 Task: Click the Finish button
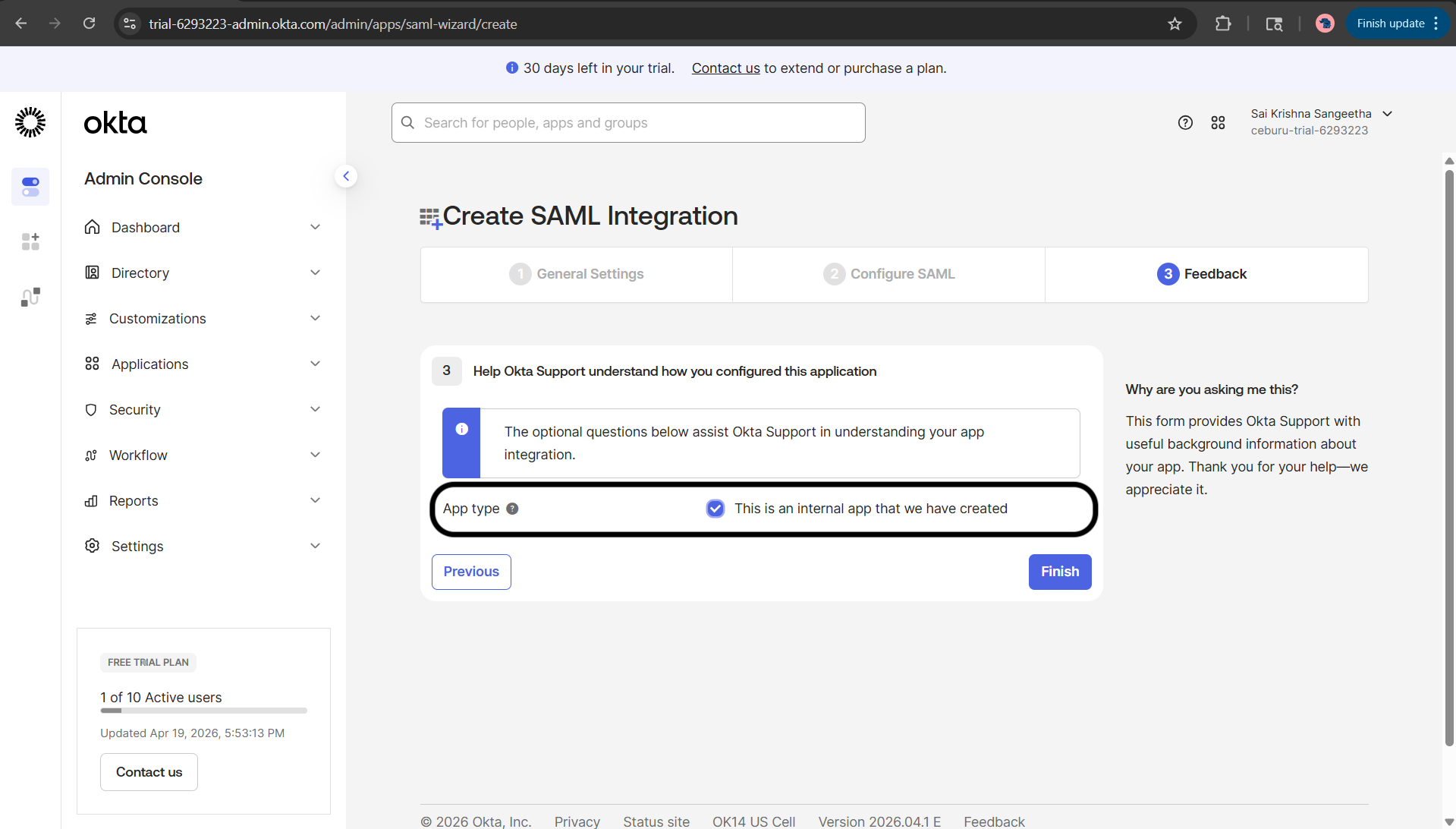coord(1060,572)
